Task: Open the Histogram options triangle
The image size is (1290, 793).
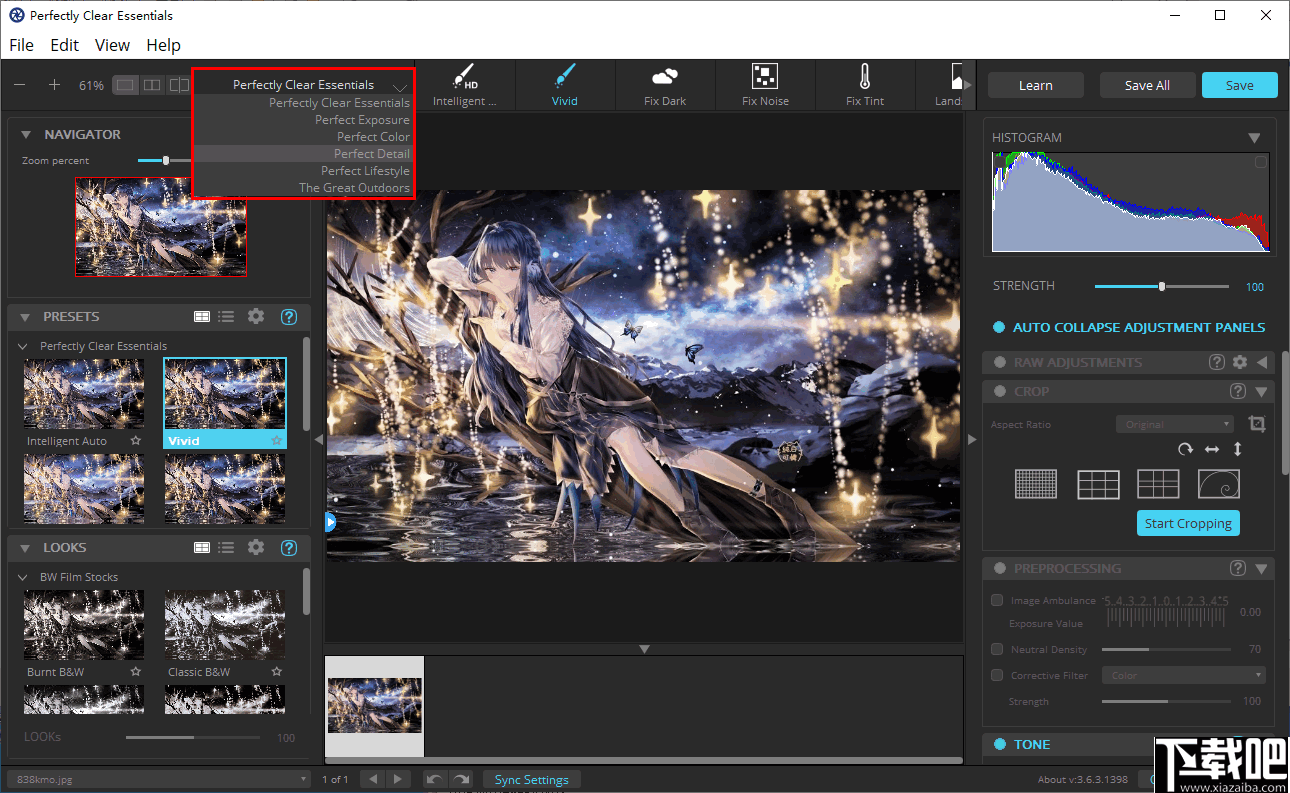Action: point(1254,137)
